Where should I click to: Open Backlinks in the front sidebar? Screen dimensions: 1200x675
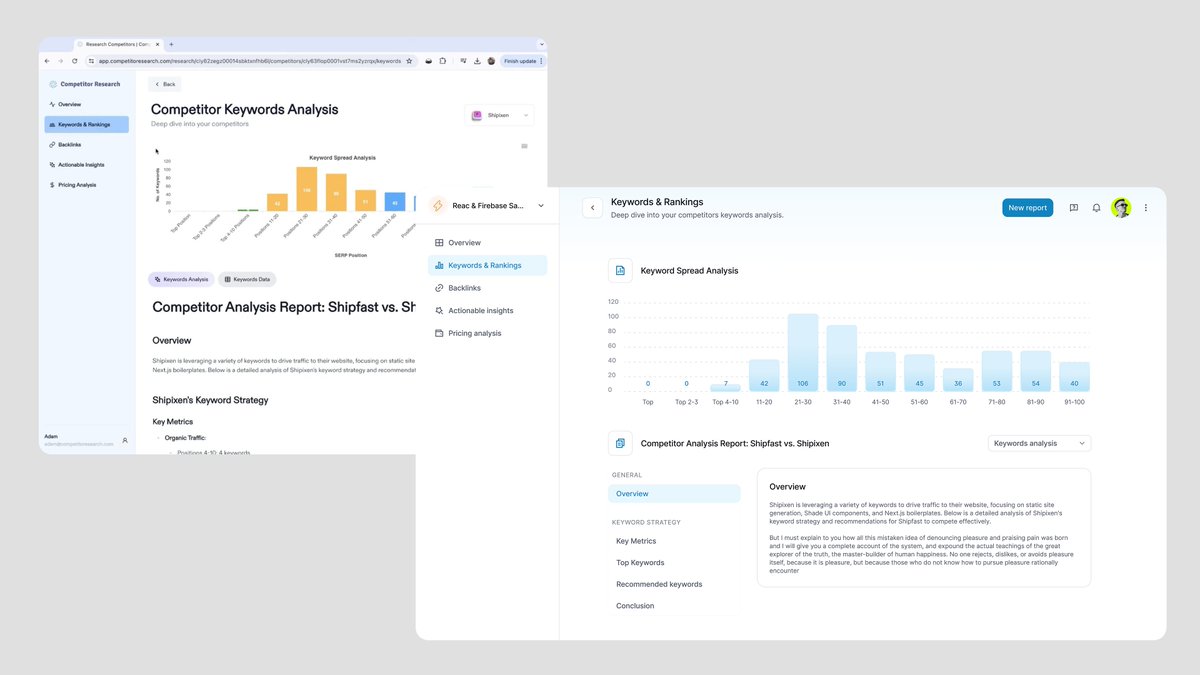point(487,288)
